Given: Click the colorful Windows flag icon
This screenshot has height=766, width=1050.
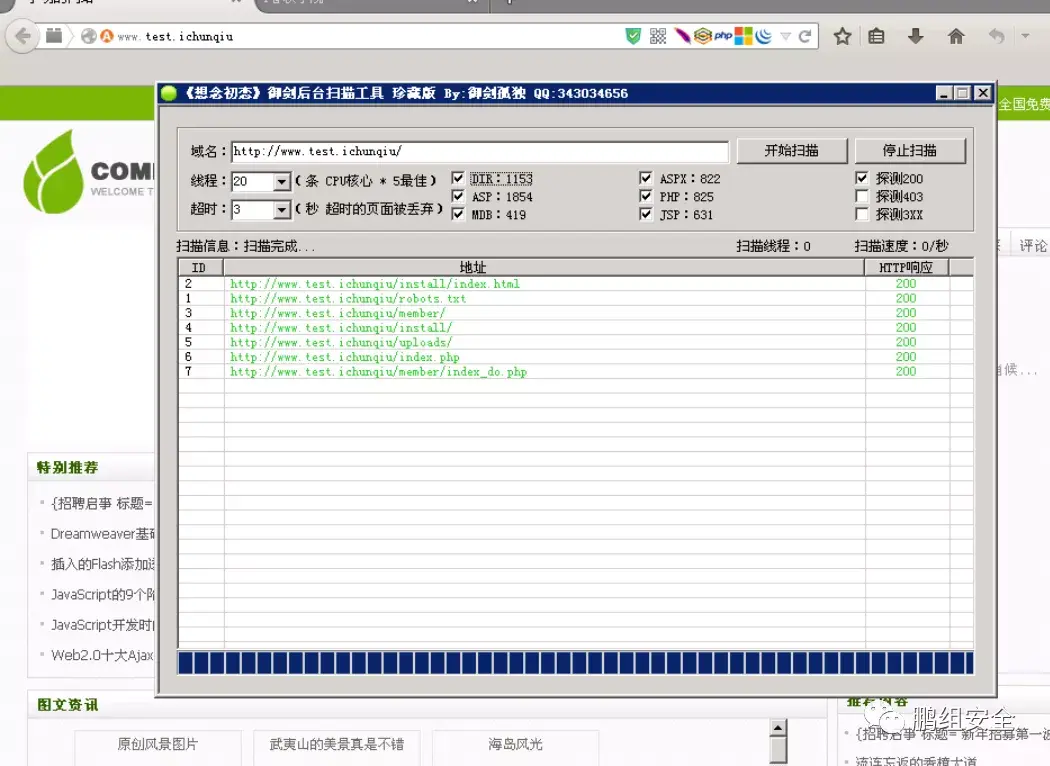Looking at the screenshot, I should 743,36.
